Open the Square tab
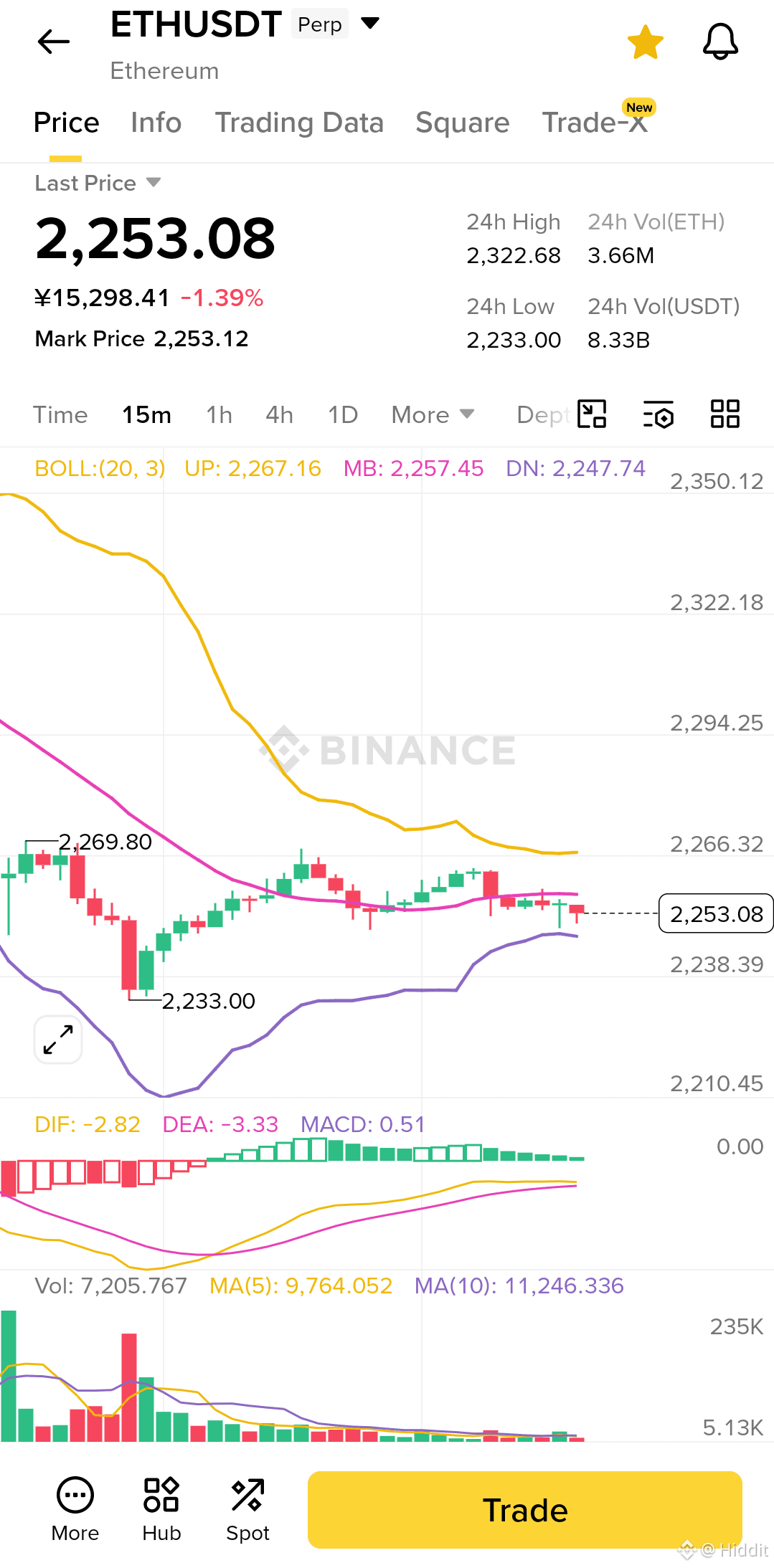774x1568 pixels. pos(463,123)
